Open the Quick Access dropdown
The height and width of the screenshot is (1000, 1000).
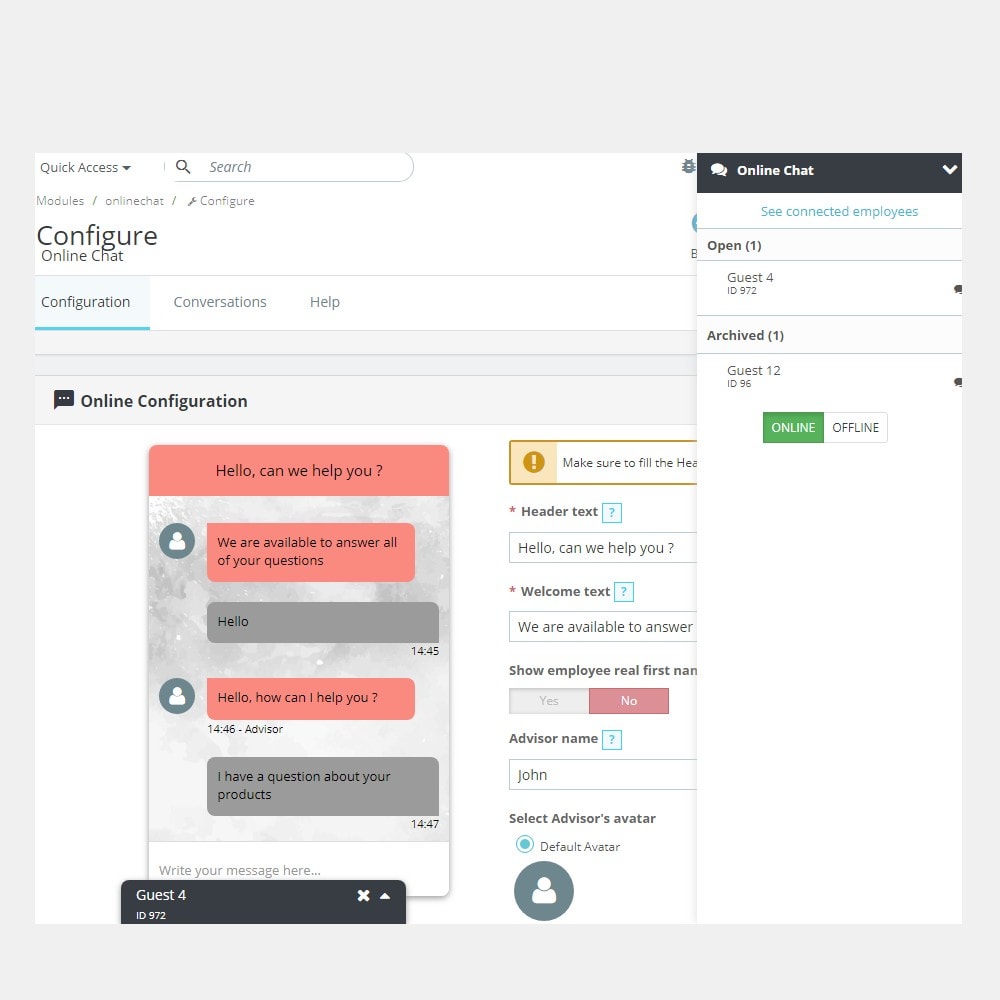85,168
